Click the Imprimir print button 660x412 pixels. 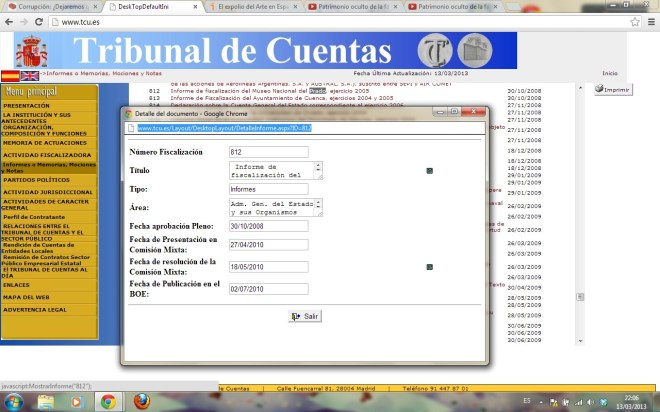point(612,90)
